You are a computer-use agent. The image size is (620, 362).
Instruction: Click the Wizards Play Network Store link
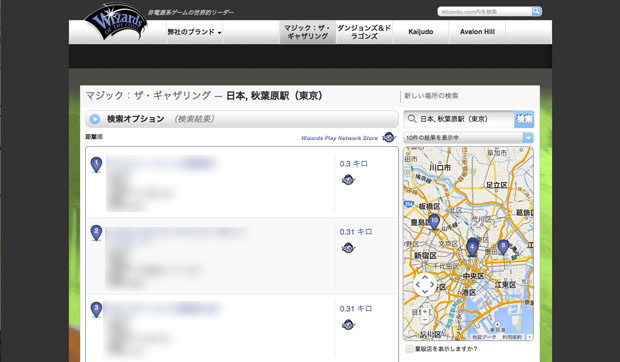coord(339,138)
